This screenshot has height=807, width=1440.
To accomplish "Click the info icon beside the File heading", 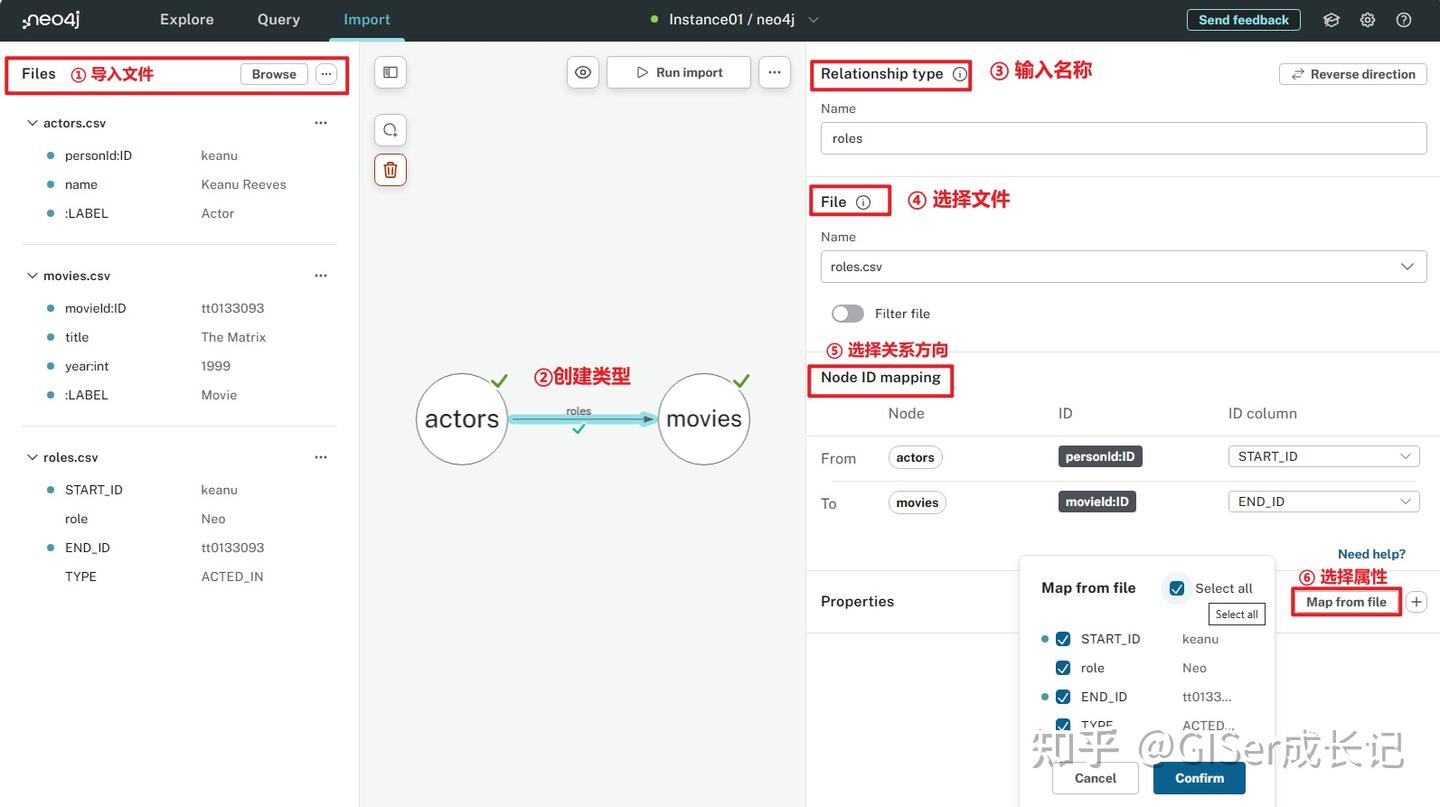I will pyautogui.click(x=862, y=201).
